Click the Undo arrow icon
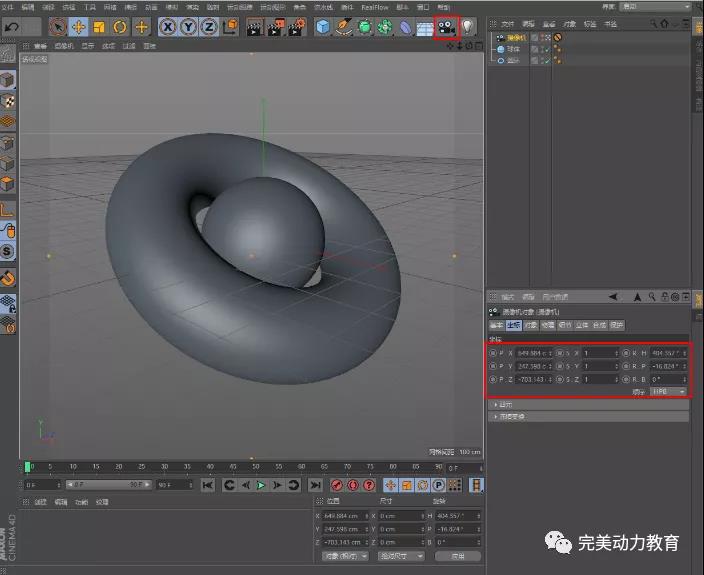 (x=12, y=27)
